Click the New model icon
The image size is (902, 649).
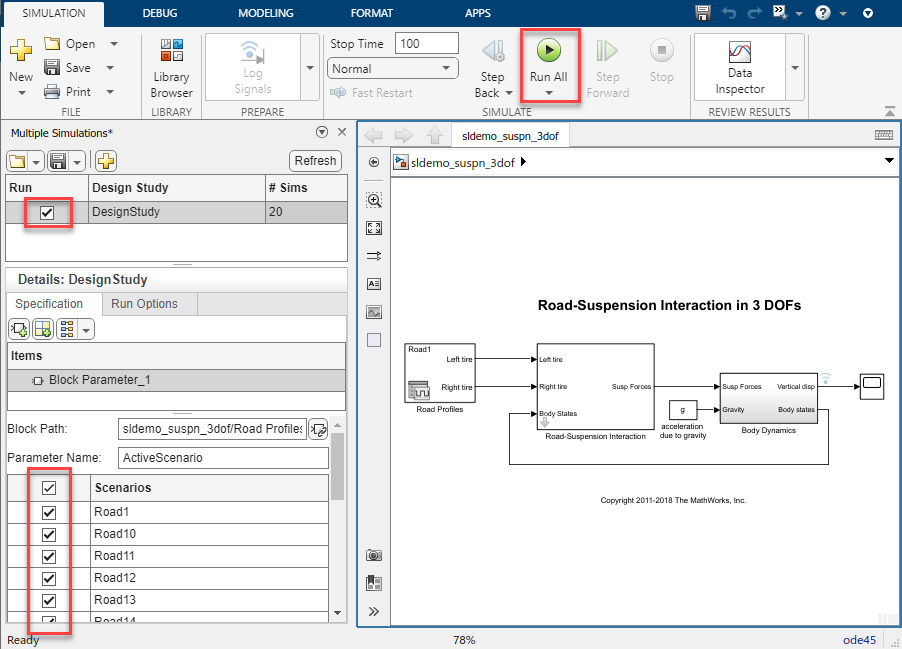pos(21,51)
